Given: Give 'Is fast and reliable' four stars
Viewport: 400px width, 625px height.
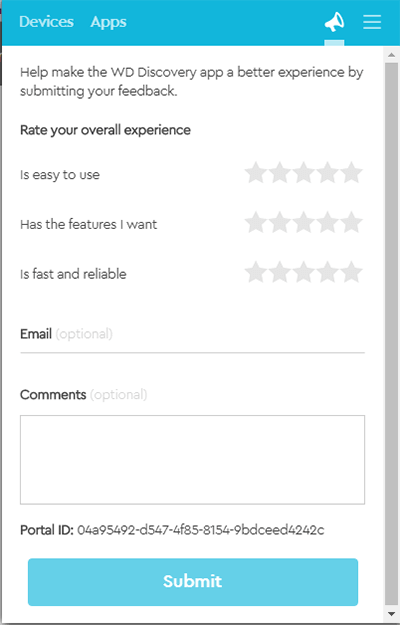Looking at the screenshot, I should tap(327, 272).
